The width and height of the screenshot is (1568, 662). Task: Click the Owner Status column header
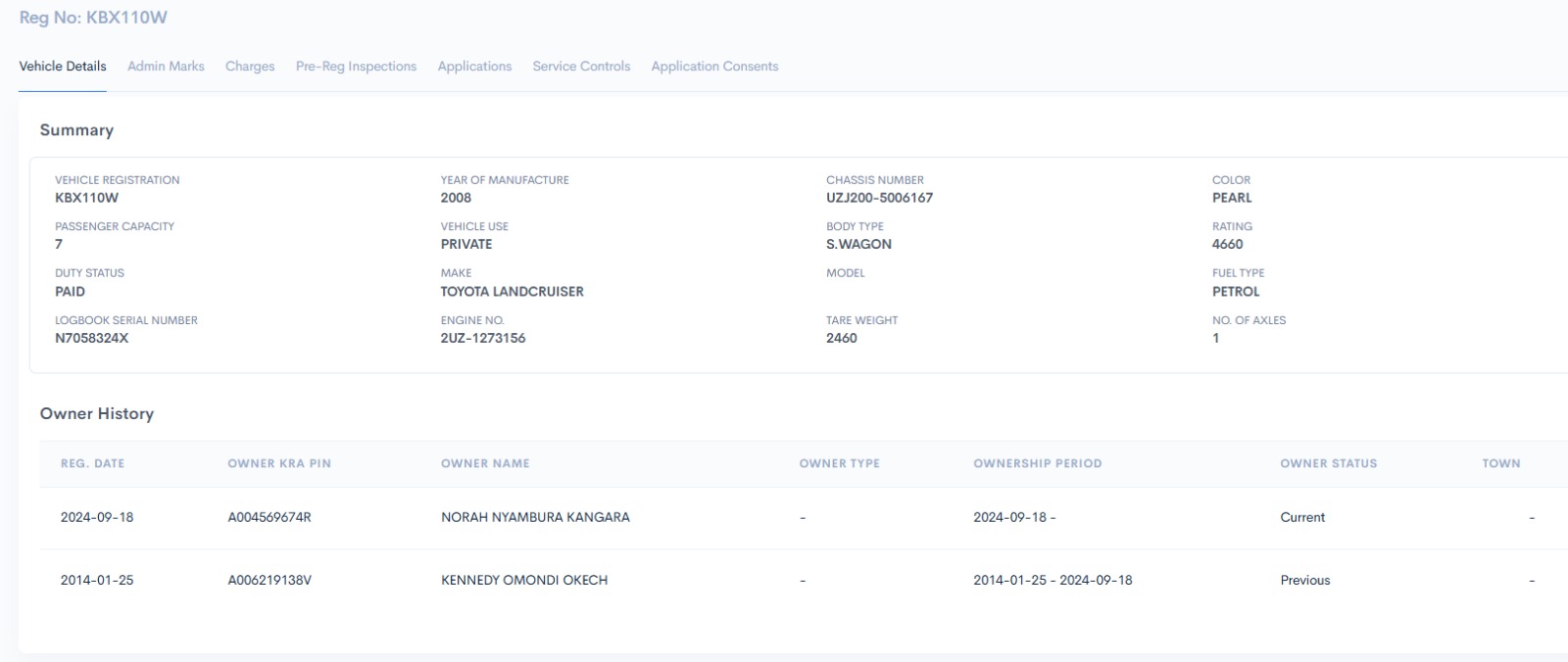pos(1328,463)
